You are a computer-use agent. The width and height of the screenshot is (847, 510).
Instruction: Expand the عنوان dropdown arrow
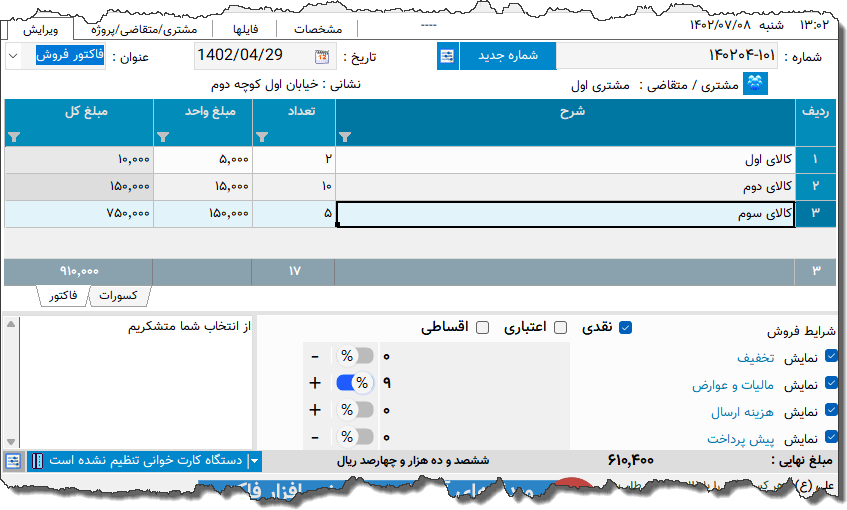14,56
